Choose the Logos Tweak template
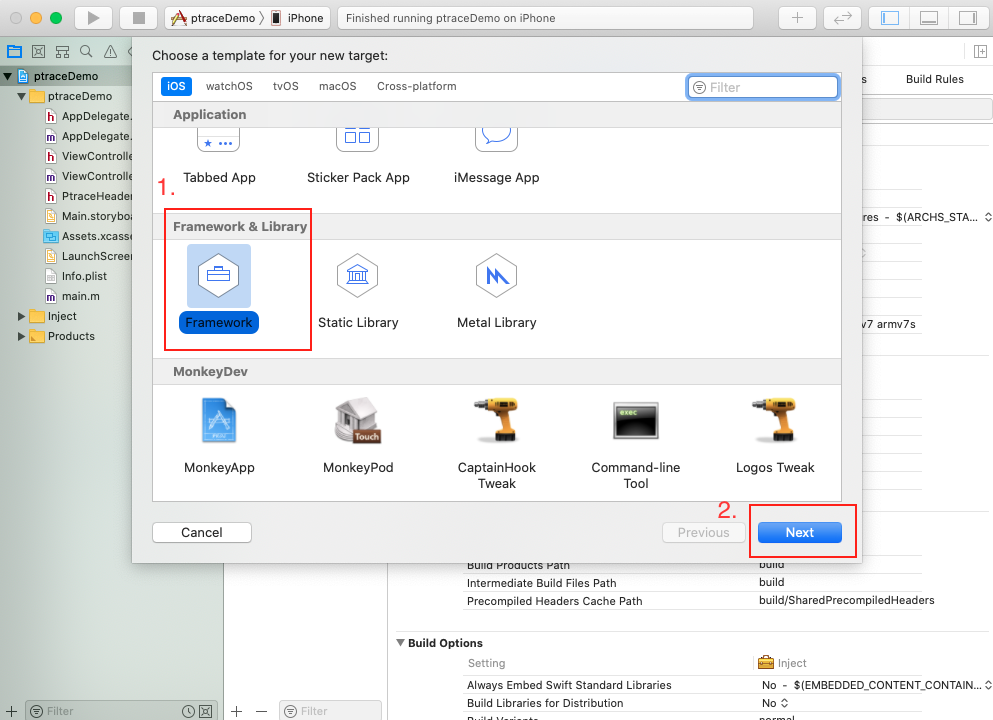Screen dimensions: 993x720 [775, 436]
